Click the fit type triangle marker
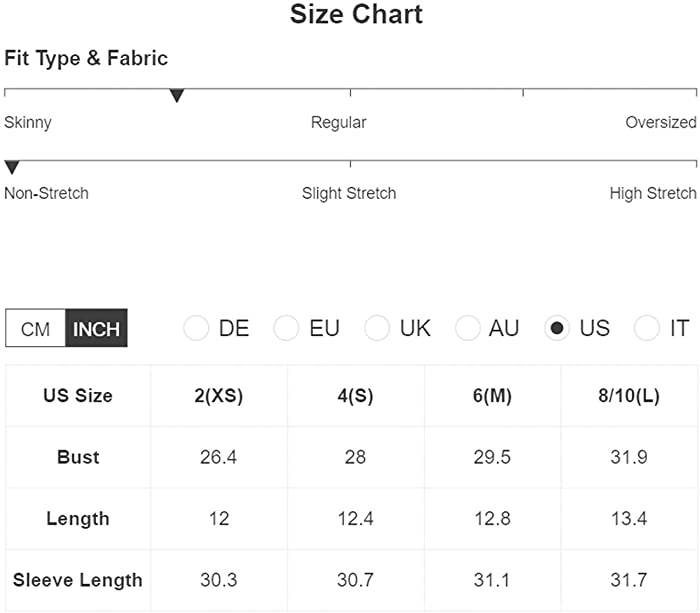This screenshot has width=700, height=613. [x=177, y=96]
